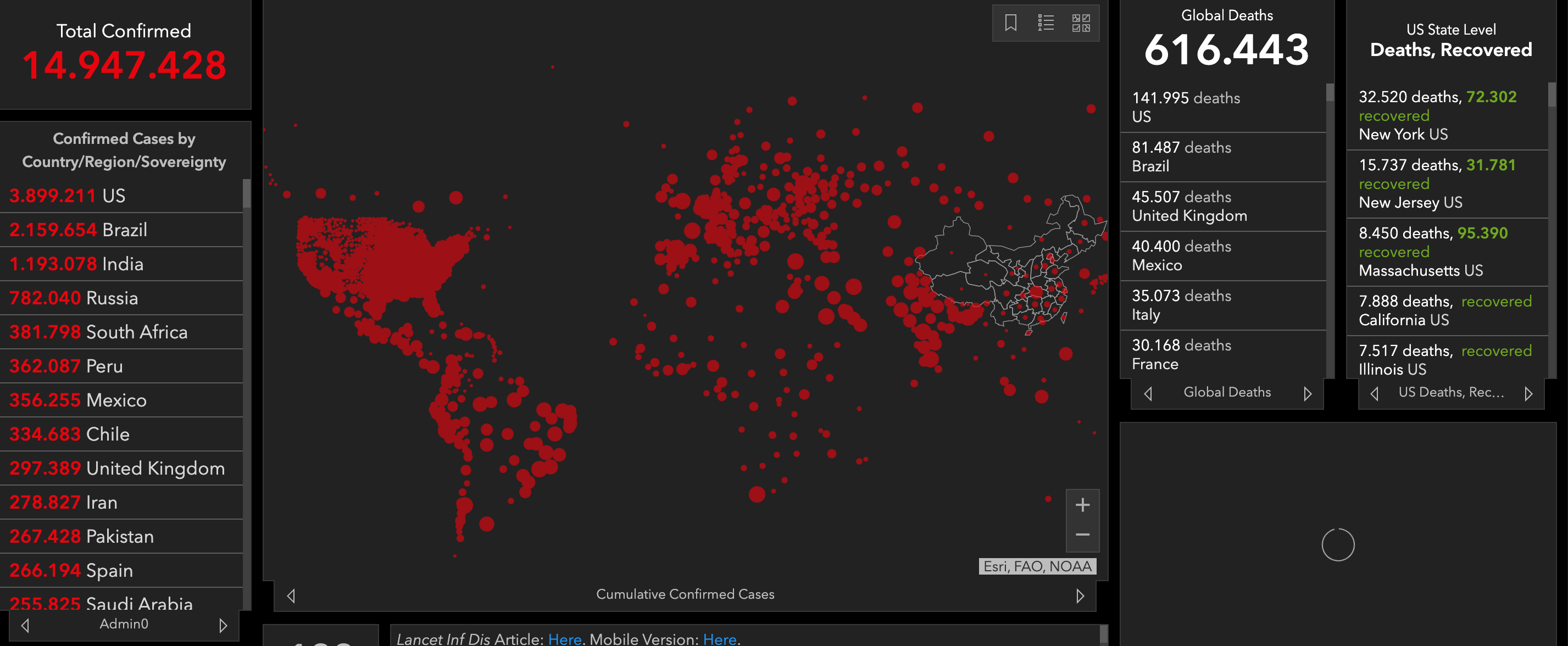
Task: Open the basemap gallery grid icon
Action: pyautogui.click(x=1081, y=23)
